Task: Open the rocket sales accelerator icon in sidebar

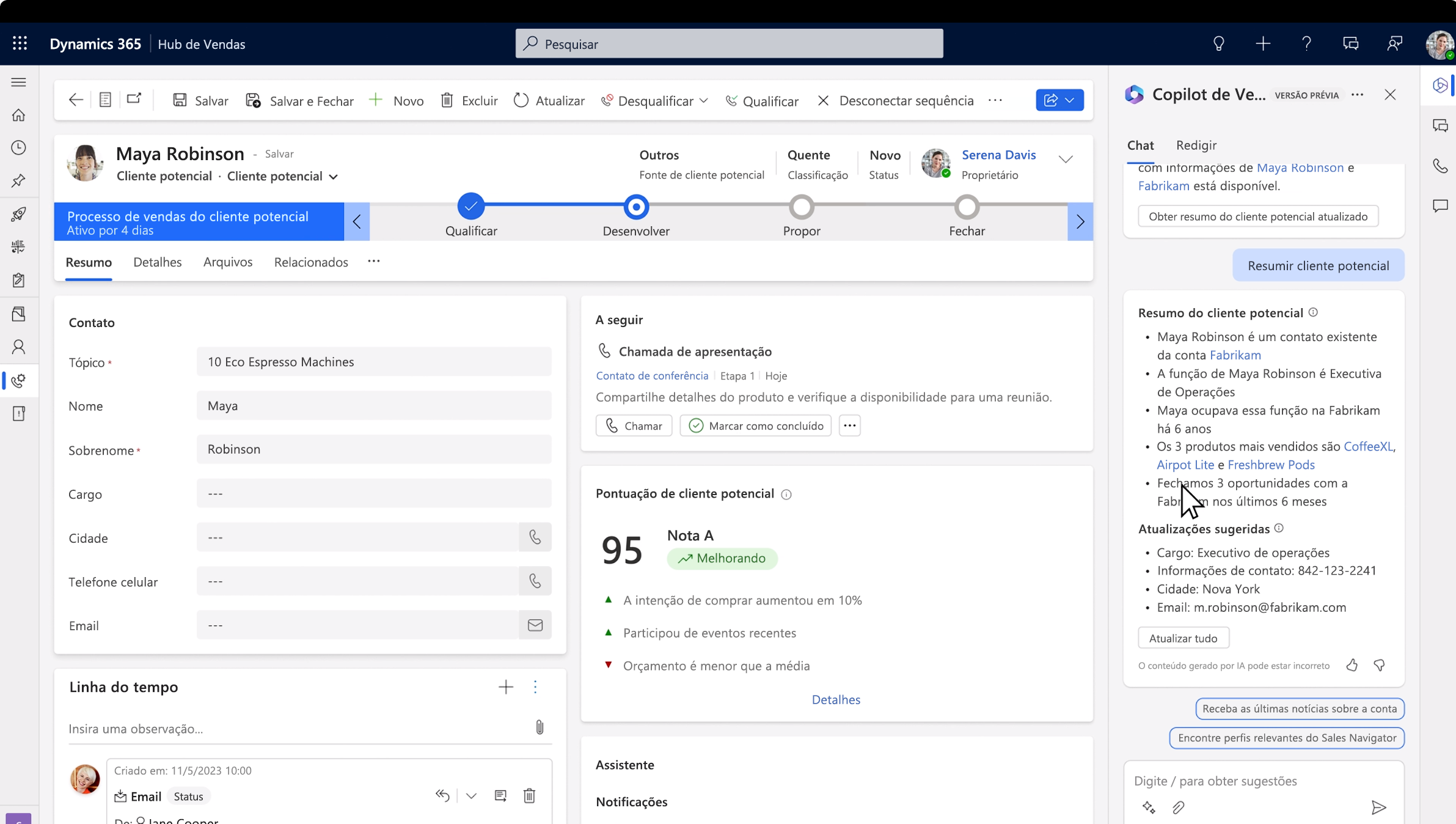Action: [19, 214]
